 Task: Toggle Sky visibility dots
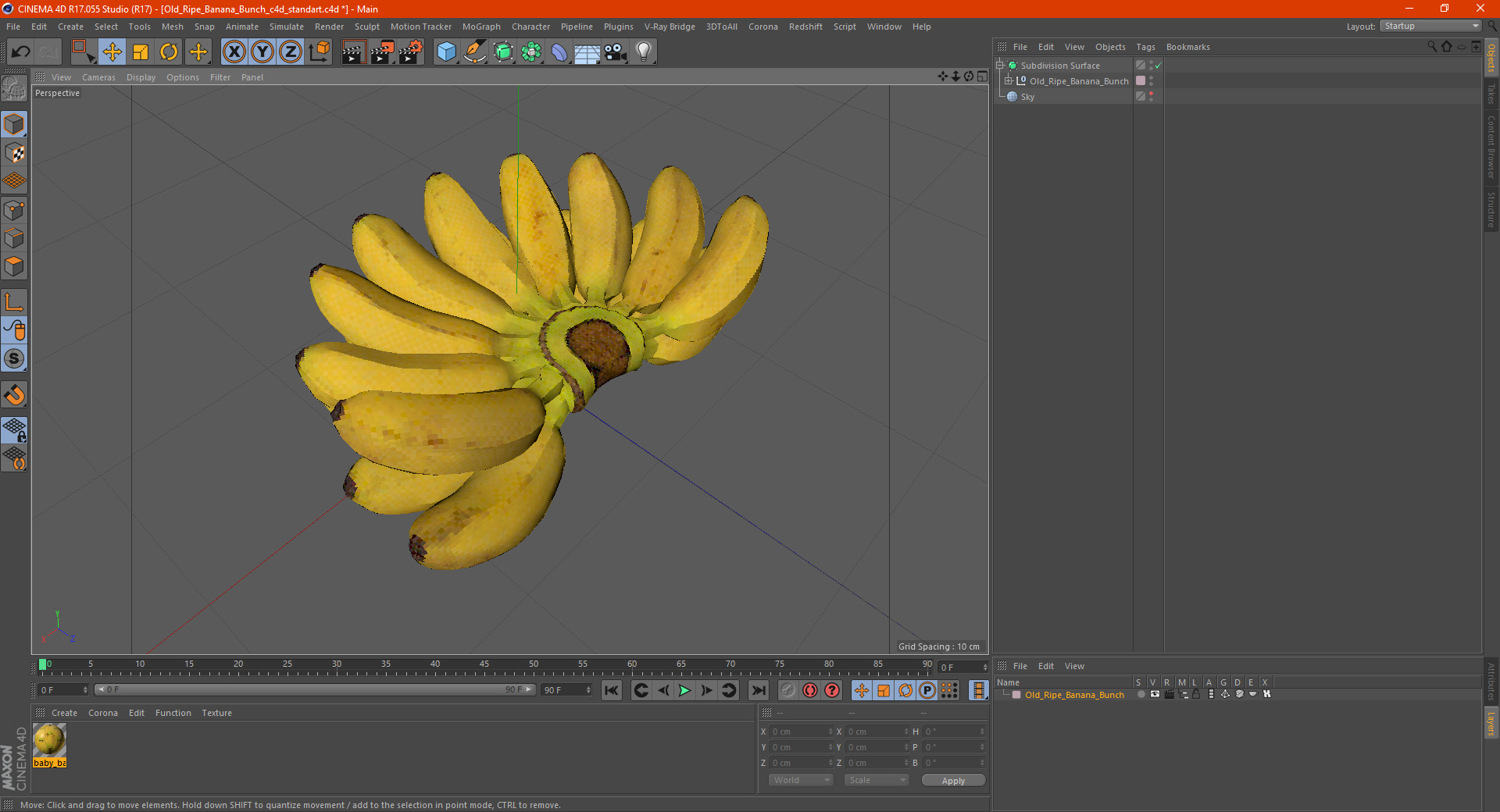pyautogui.click(x=1152, y=97)
